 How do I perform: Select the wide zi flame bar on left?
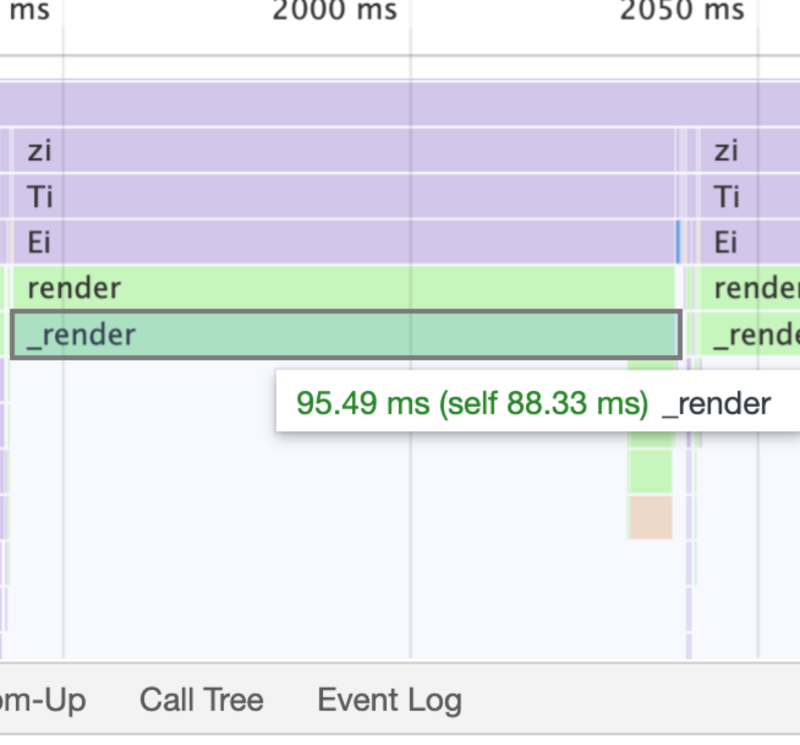(x=345, y=151)
